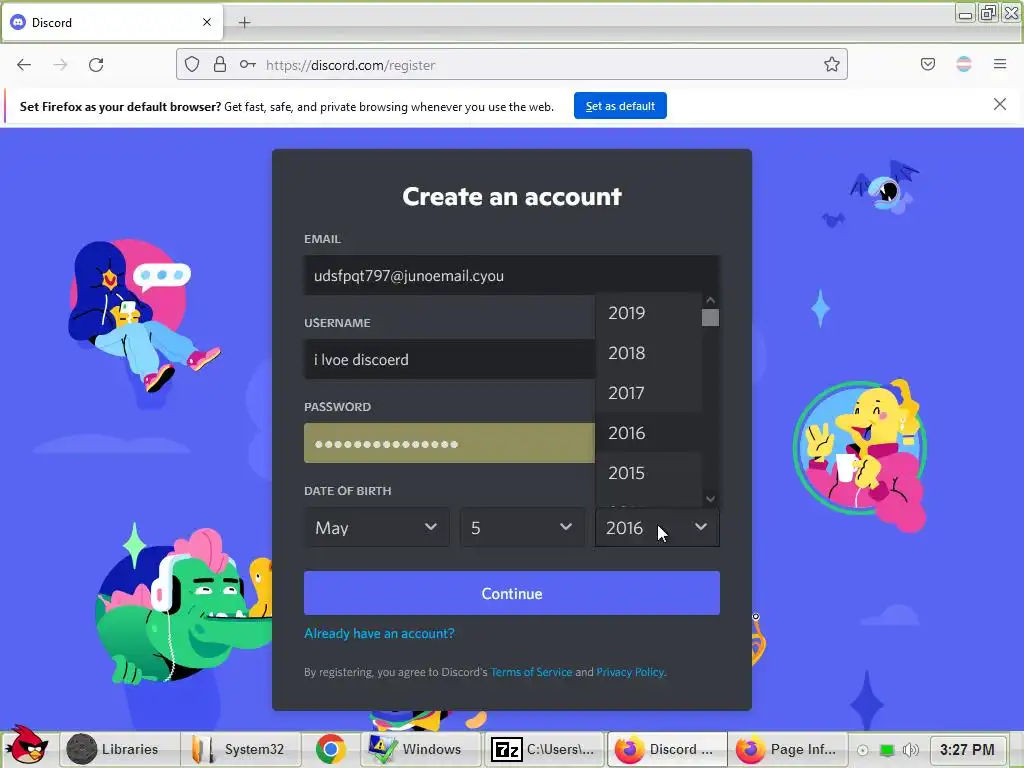Bookmark this page with the star icon

831,65
